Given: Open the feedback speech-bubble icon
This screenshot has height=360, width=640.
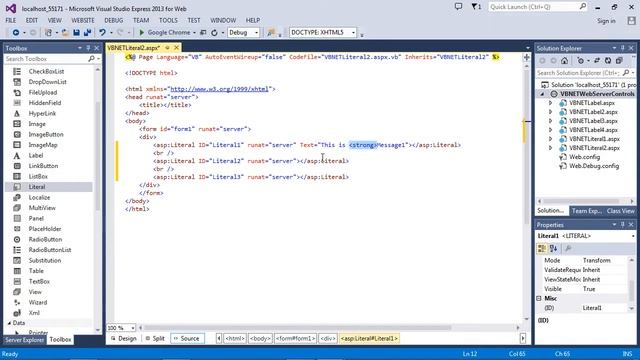Looking at the screenshot, I should tap(458, 7).
